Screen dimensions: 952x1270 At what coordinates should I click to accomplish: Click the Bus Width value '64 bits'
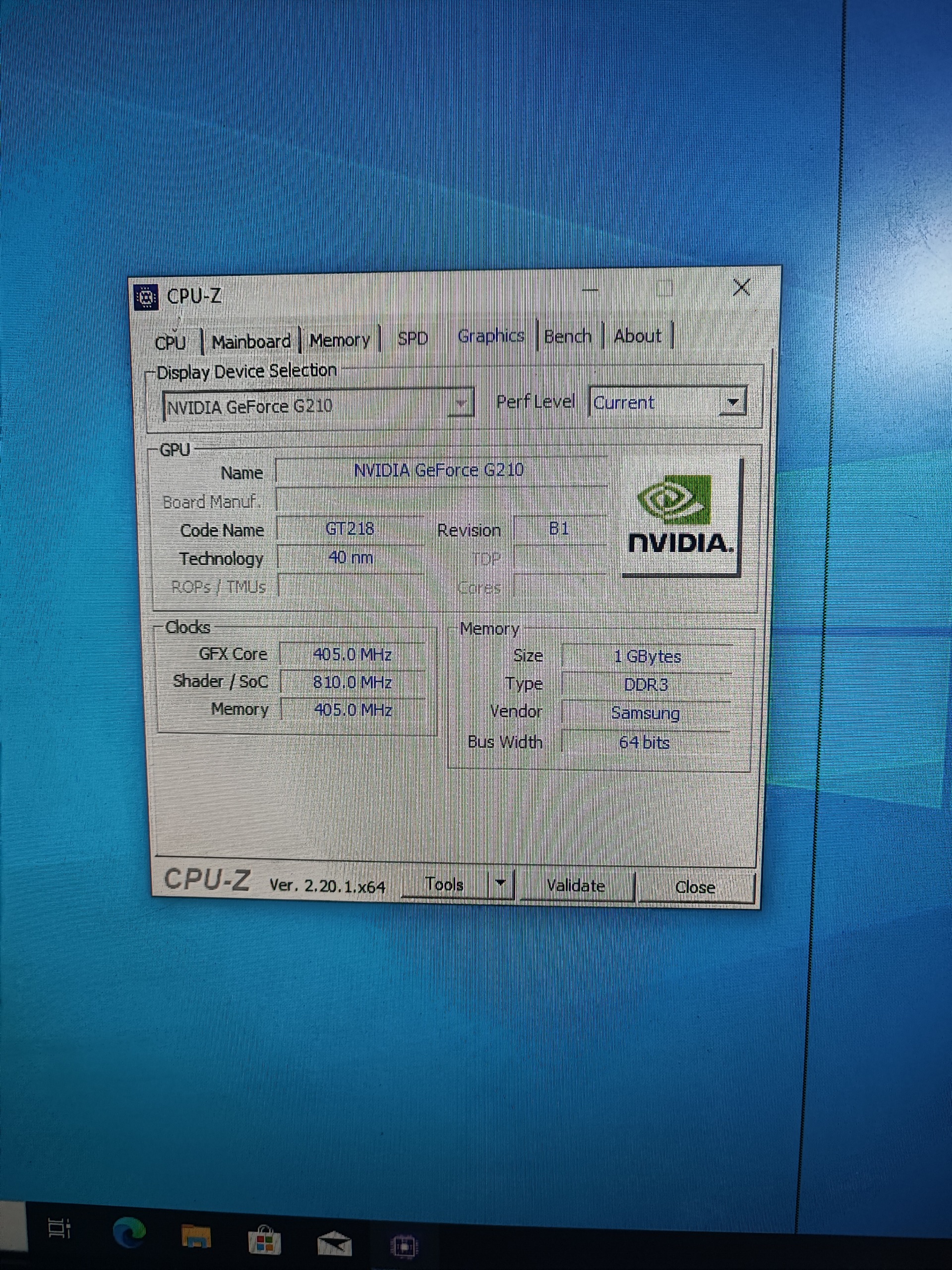(x=645, y=743)
